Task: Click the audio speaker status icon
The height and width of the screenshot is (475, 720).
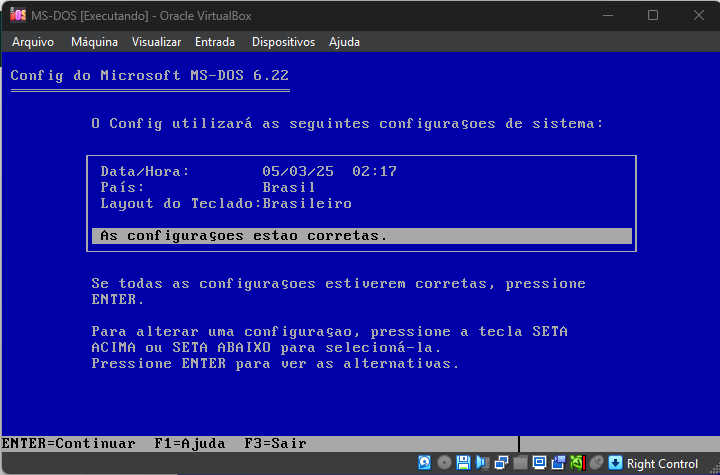Action: 483,463
